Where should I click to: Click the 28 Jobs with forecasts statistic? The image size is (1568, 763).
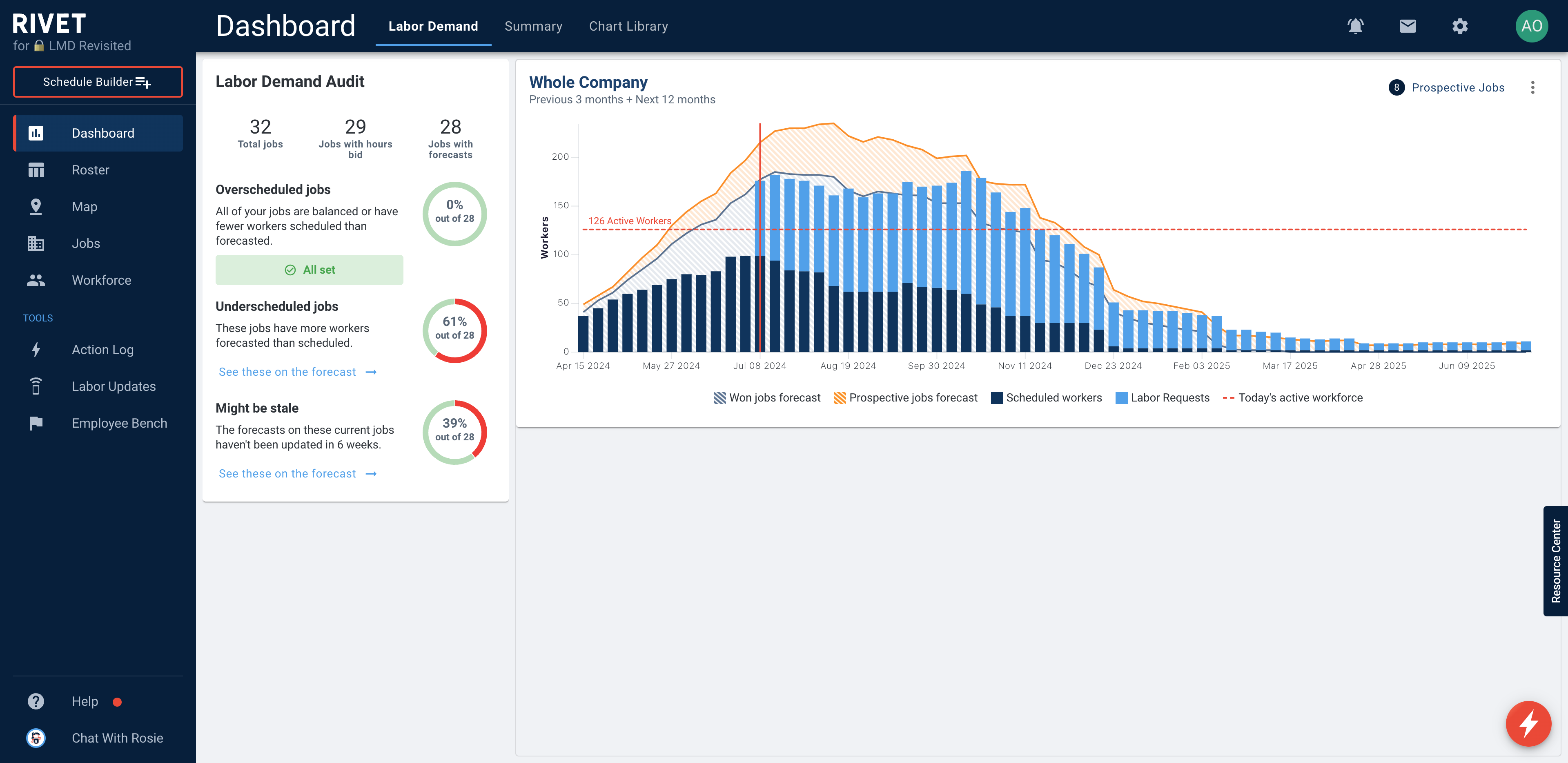[450, 138]
